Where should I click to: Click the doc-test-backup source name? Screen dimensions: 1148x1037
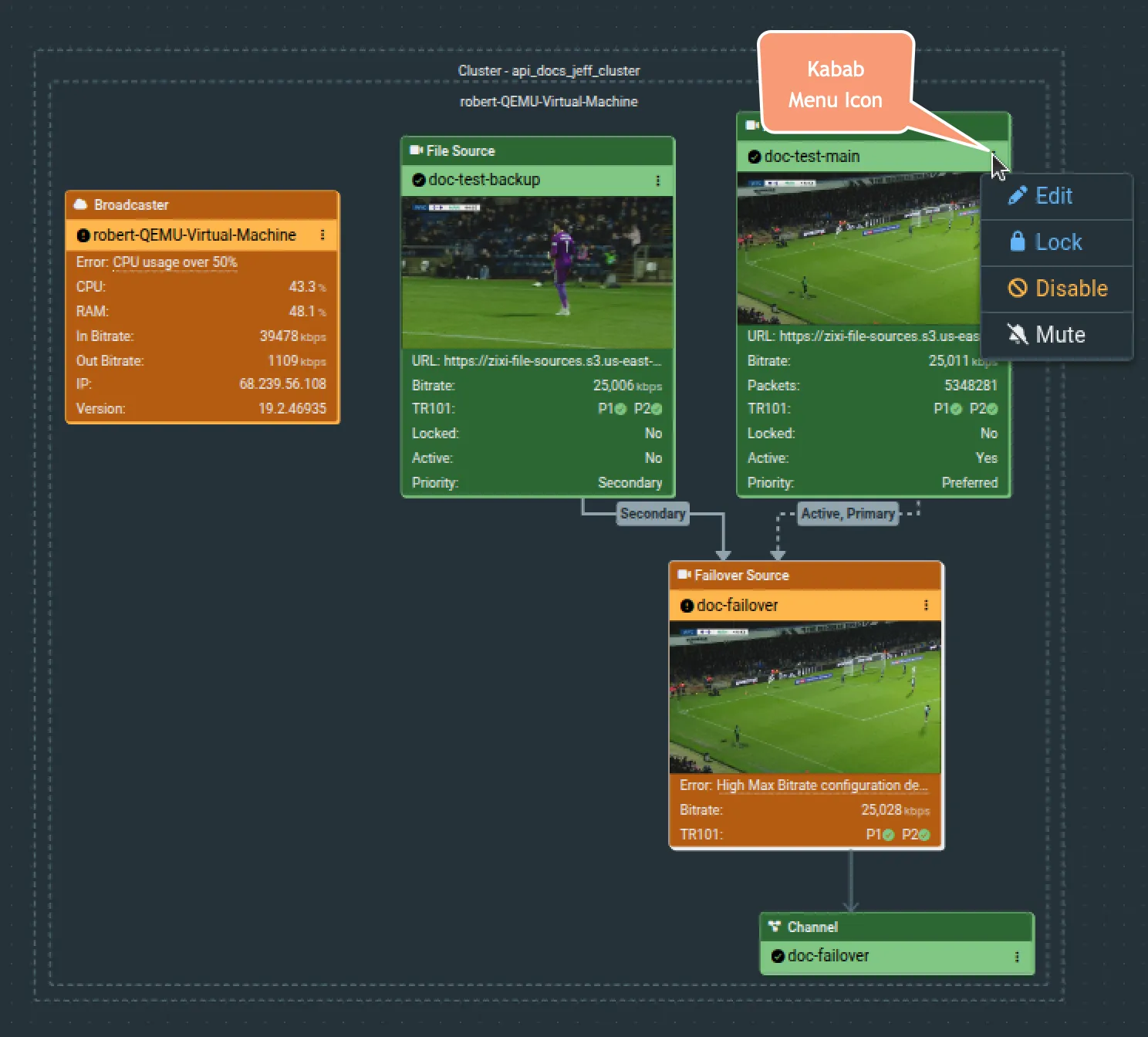click(485, 180)
